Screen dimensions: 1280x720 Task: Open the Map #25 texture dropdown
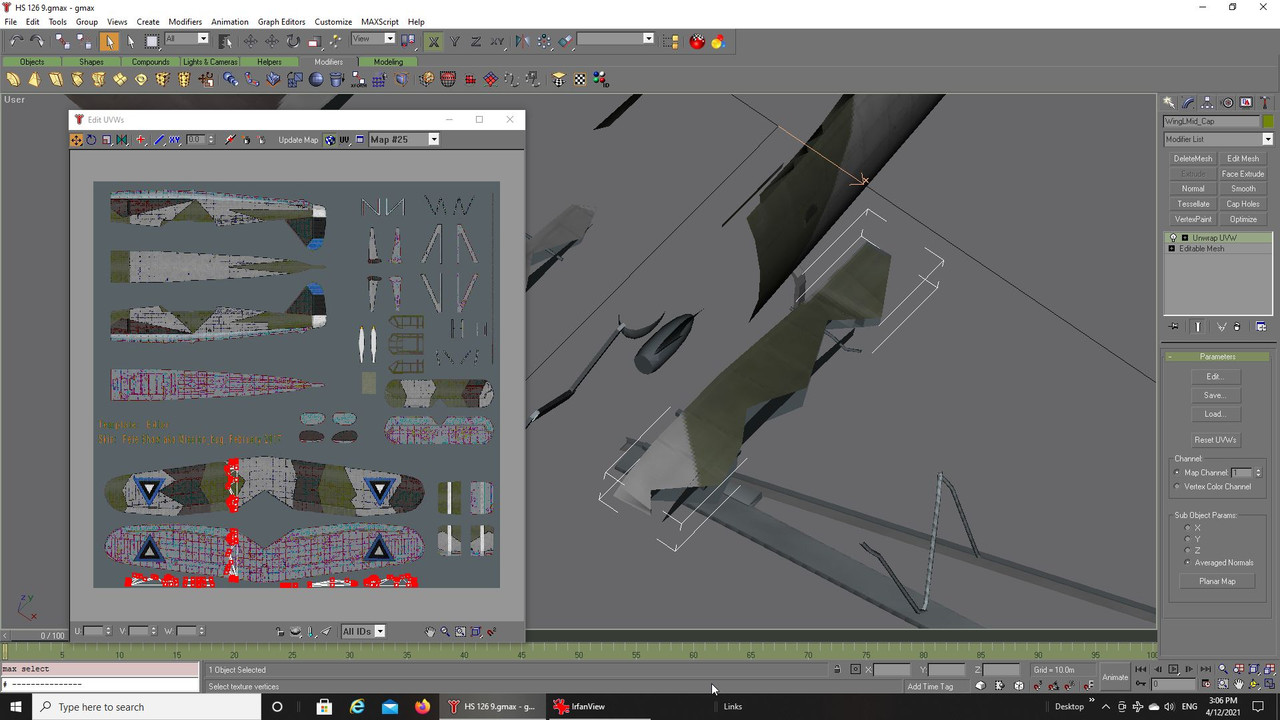click(404, 140)
